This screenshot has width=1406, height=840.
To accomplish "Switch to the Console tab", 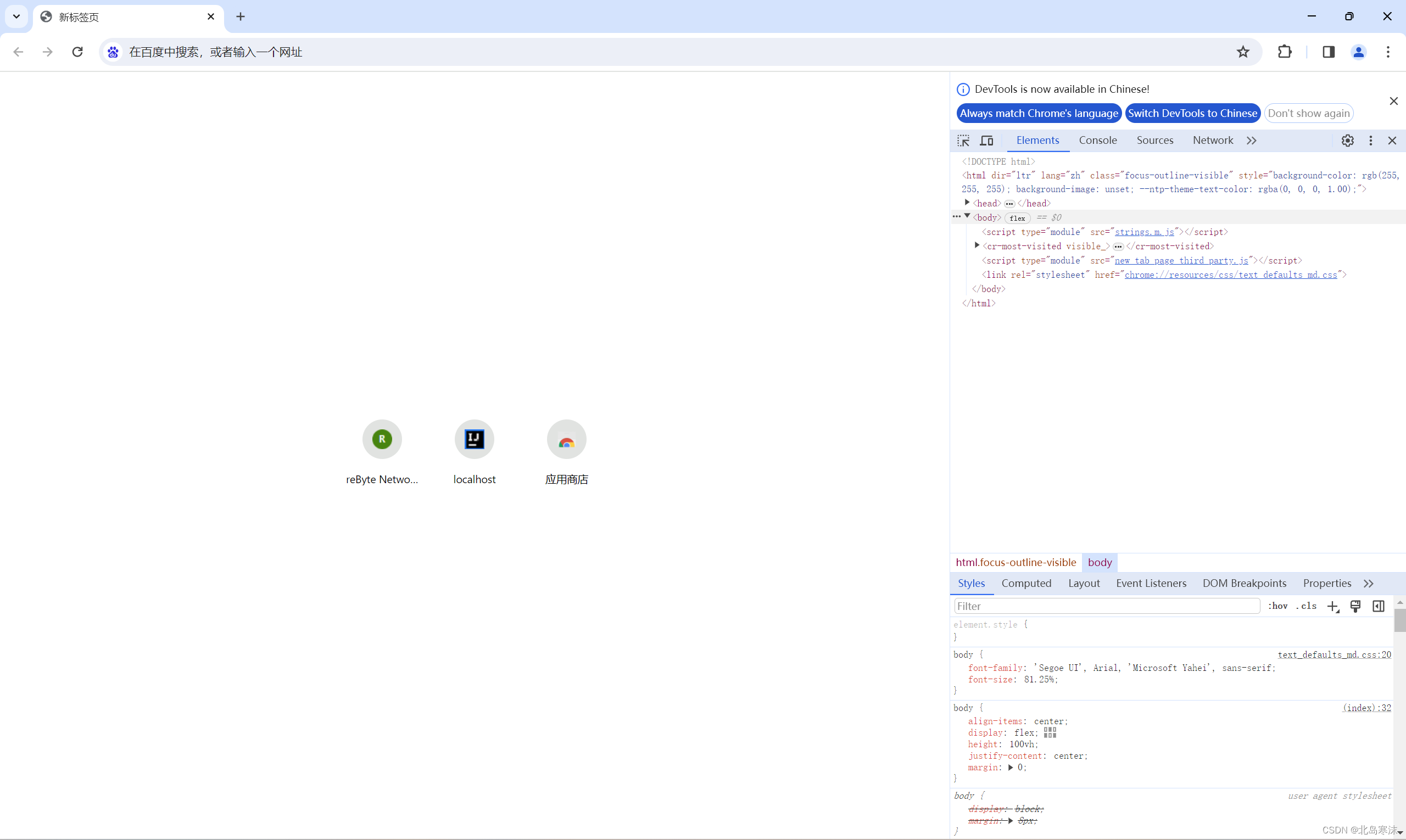I will (x=1097, y=141).
